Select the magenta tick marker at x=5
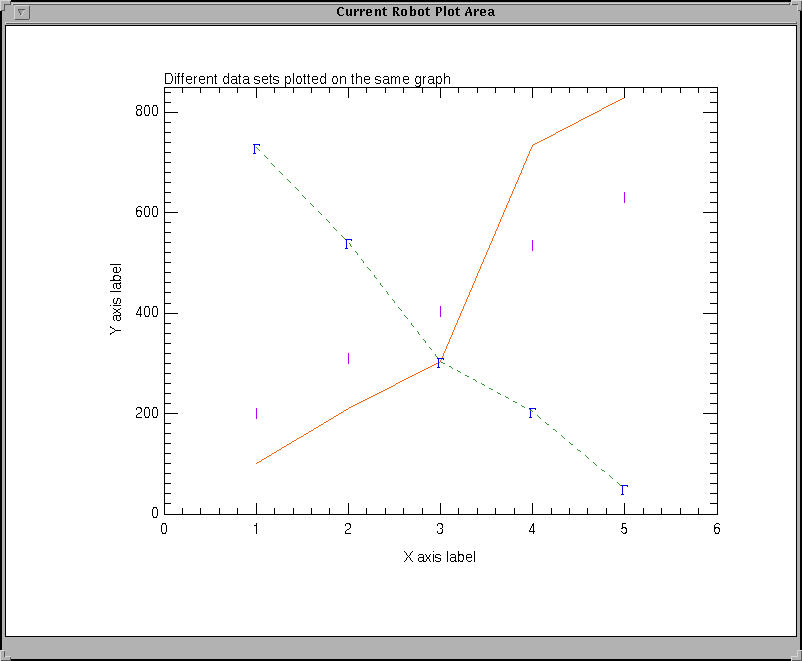802x661 pixels. (624, 197)
